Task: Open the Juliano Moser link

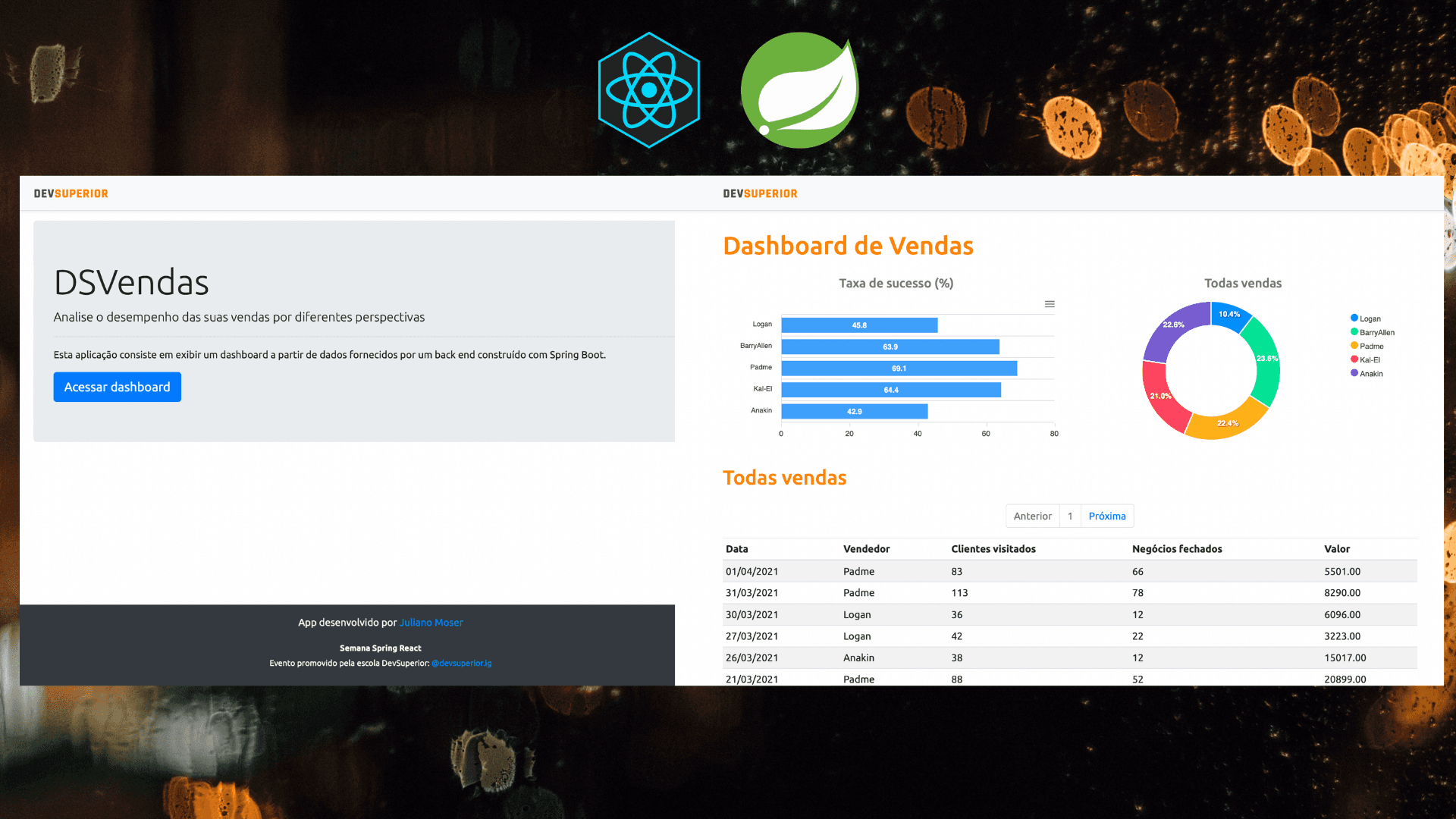Action: point(431,623)
